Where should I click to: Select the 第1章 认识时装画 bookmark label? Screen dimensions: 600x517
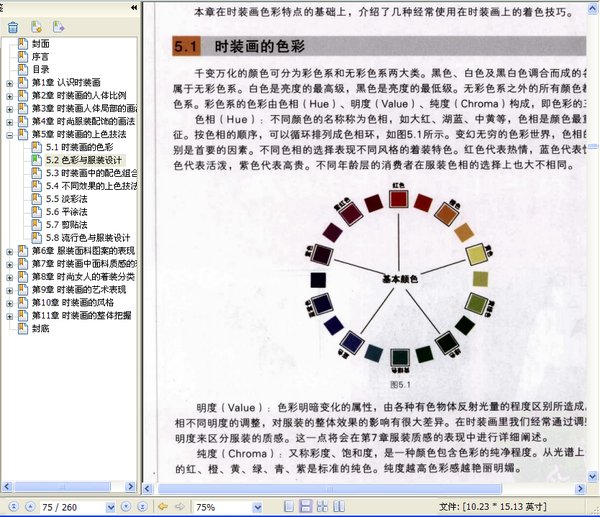point(66,82)
